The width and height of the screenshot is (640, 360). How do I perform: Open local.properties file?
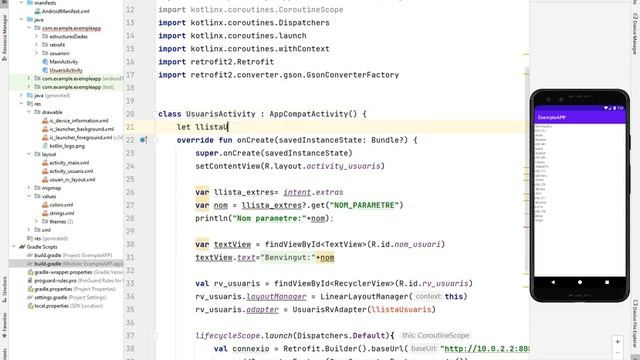click(x=65, y=306)
